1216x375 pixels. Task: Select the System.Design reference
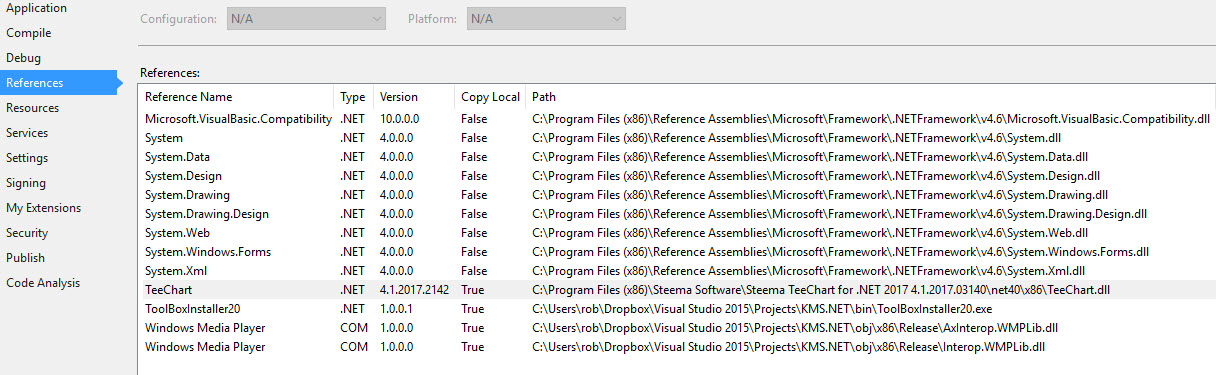677,176
